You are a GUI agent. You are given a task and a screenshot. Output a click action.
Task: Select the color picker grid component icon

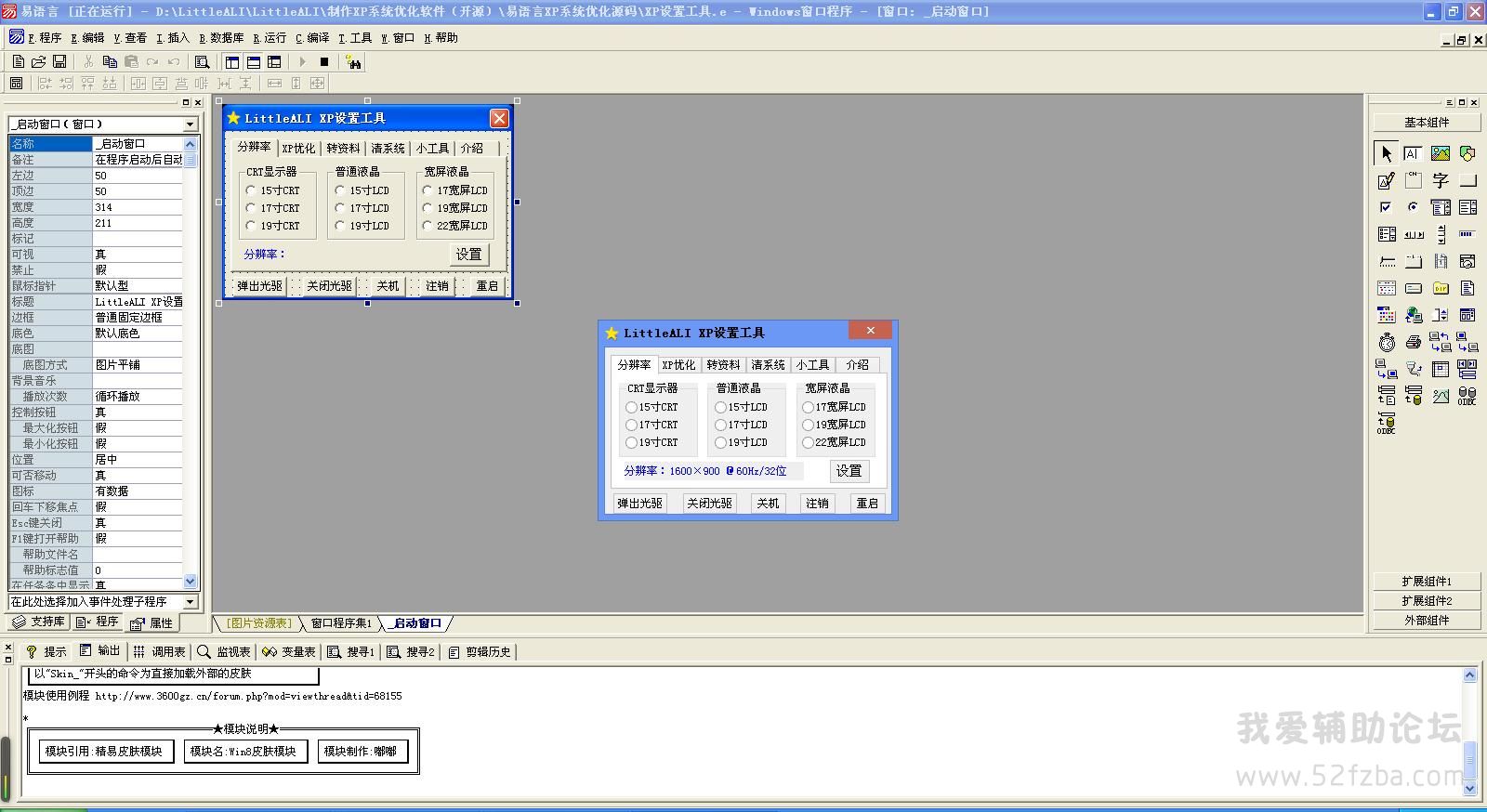click(1387, 315)
